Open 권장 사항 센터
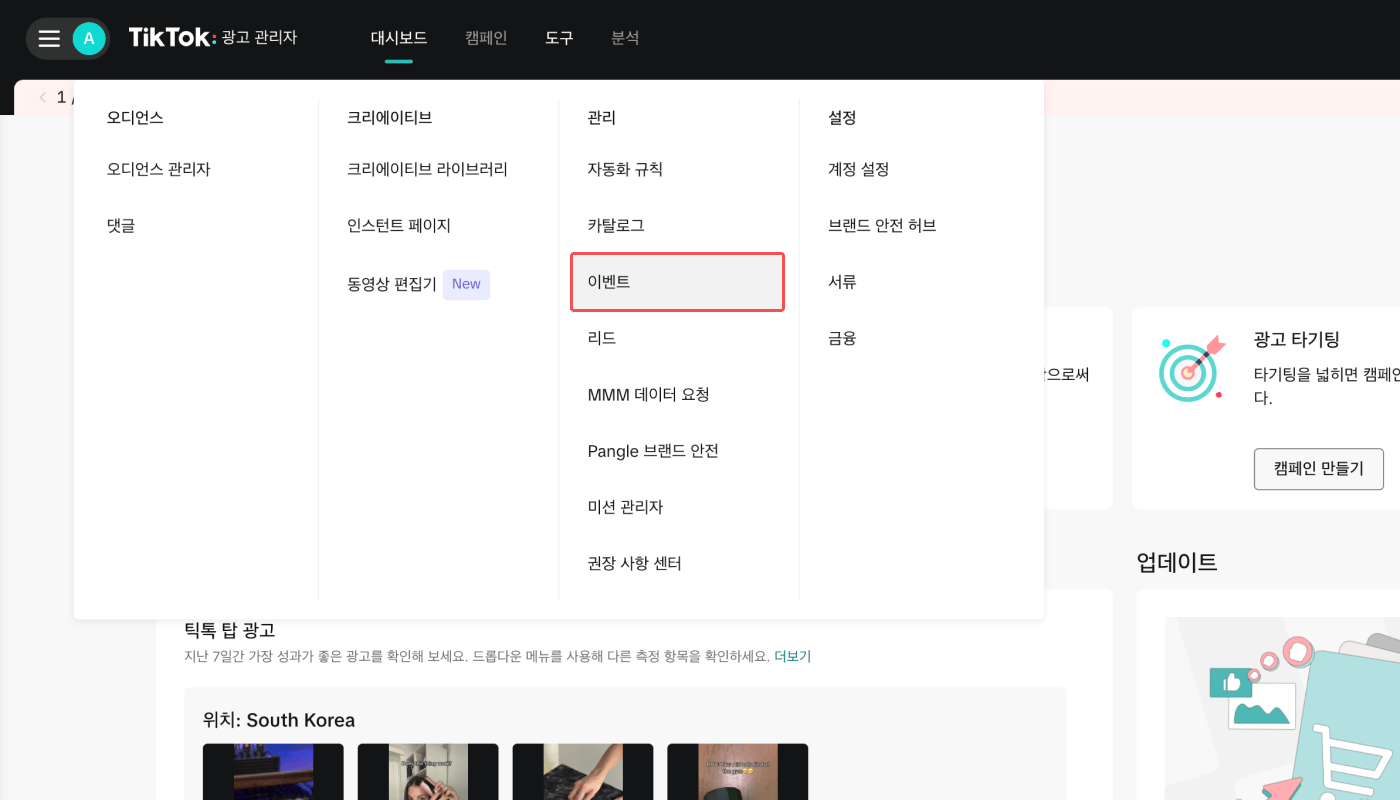This screenshot has width=1400, height=800. [x=635, y=564]
